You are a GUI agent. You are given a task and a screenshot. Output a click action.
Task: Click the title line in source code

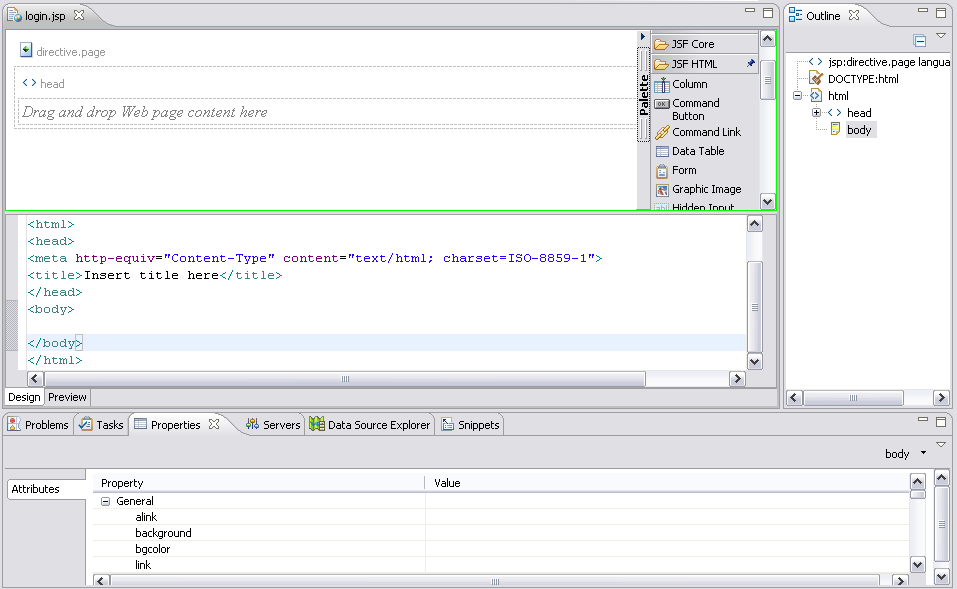pyautogui.click(x=155, y=275)
